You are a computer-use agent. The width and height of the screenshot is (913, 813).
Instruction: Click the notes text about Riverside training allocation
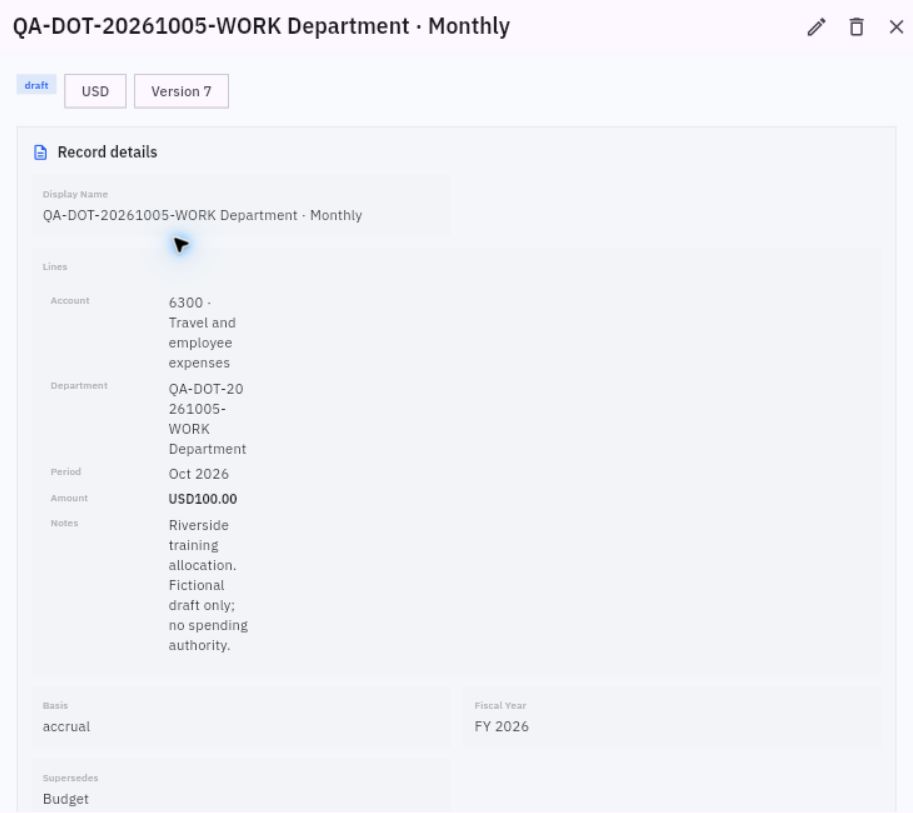tap(208, 585)
